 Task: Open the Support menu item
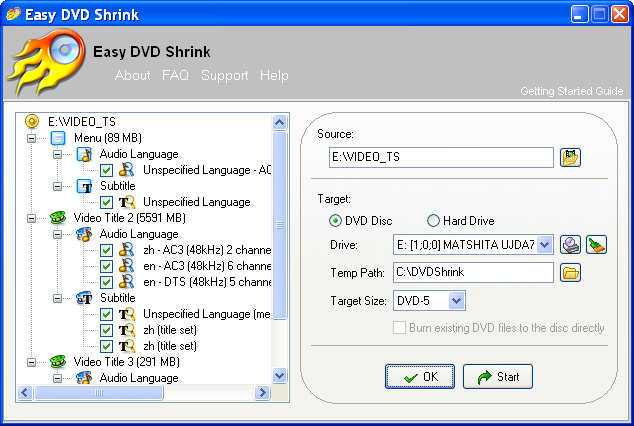click(224, 75)
